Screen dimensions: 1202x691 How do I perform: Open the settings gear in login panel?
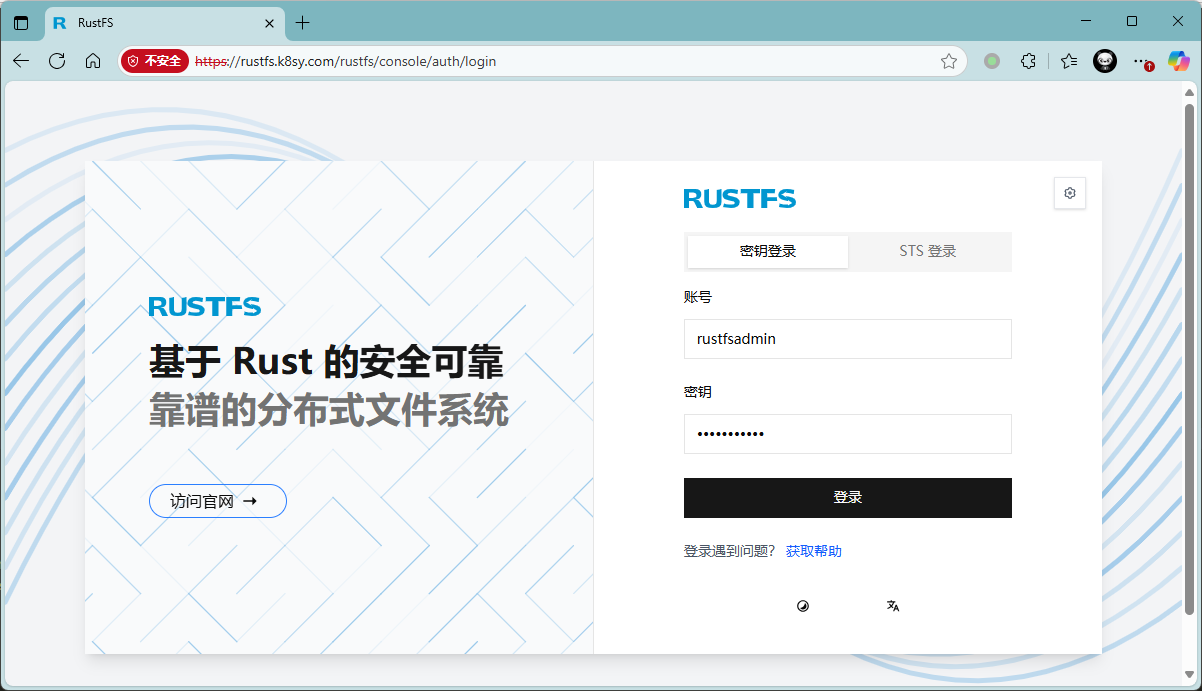pyautogui.click(x=1069, y=193)
